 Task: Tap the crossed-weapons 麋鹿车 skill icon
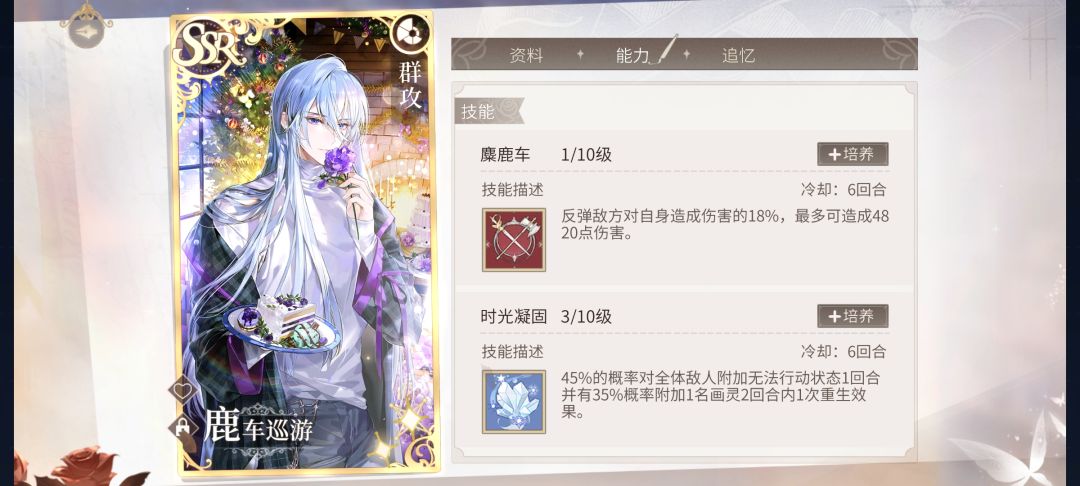514,240
